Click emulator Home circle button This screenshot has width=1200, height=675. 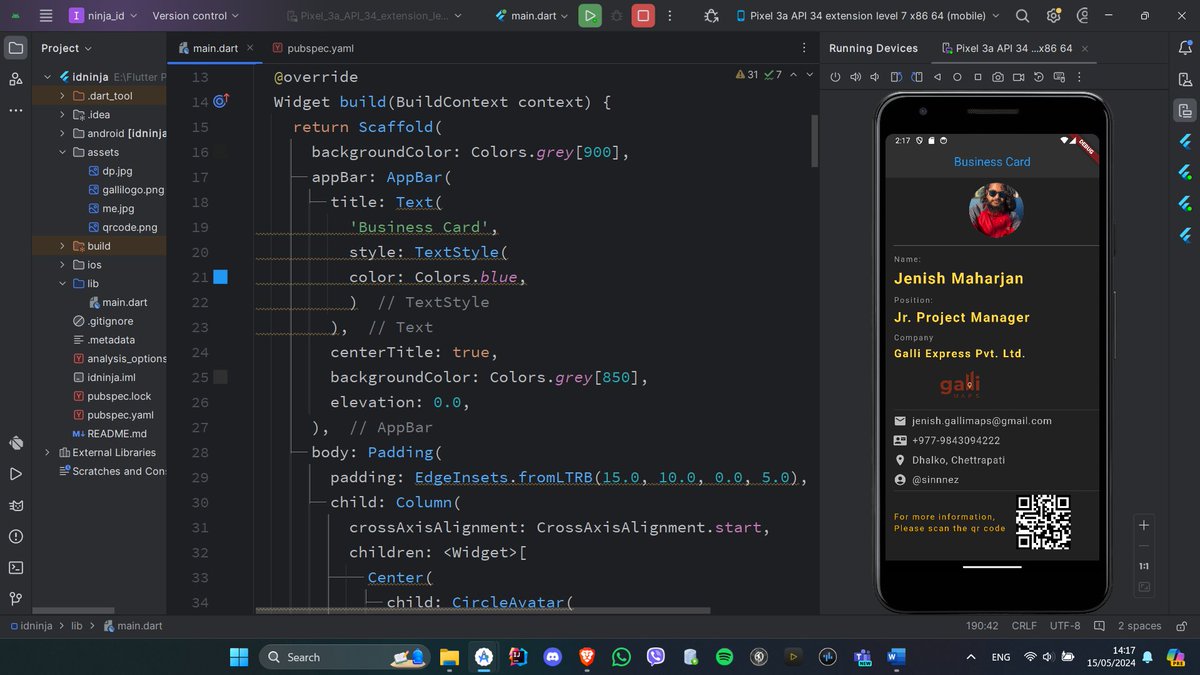pyautogui.click(x=957, y=77)
